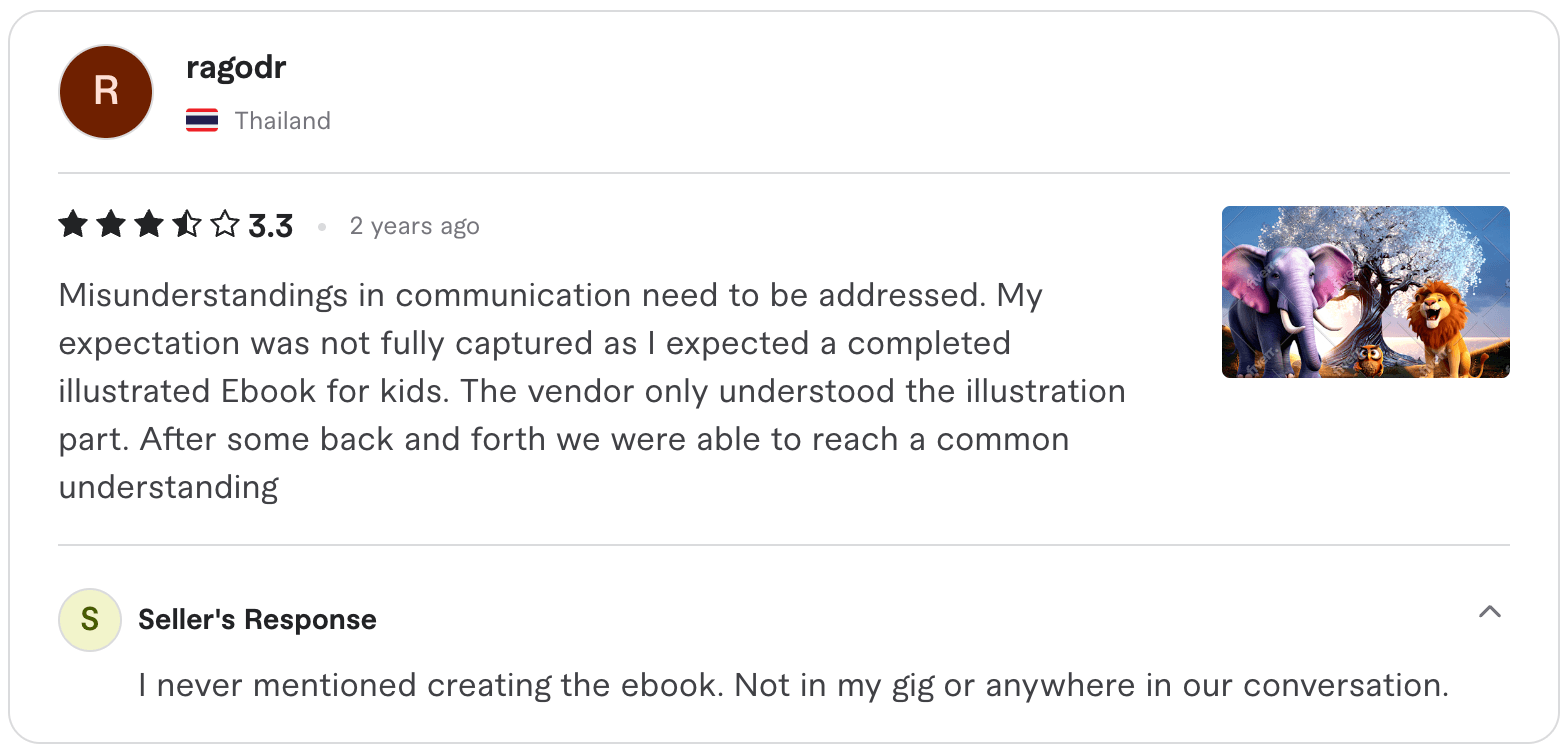
Task: Click the second star in the rating
Action: pyautogui.click(x=109, y=225)
